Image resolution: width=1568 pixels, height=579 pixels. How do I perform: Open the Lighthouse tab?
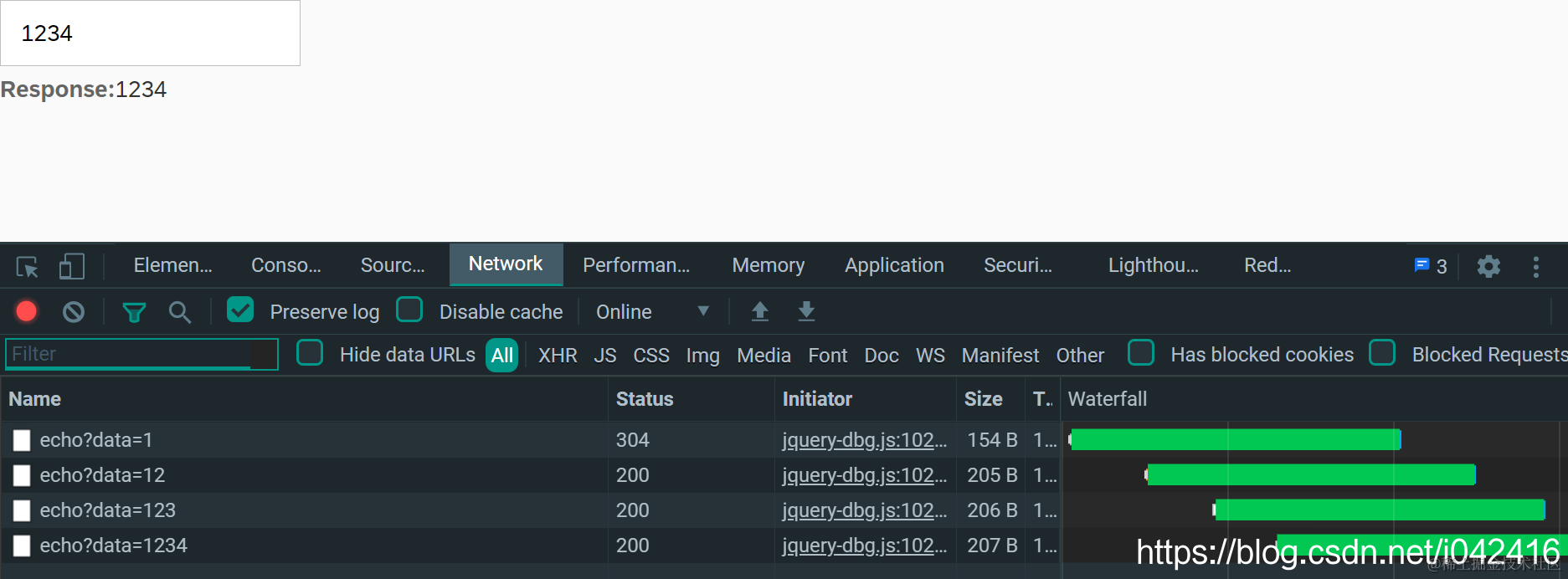coord(1154,265)
